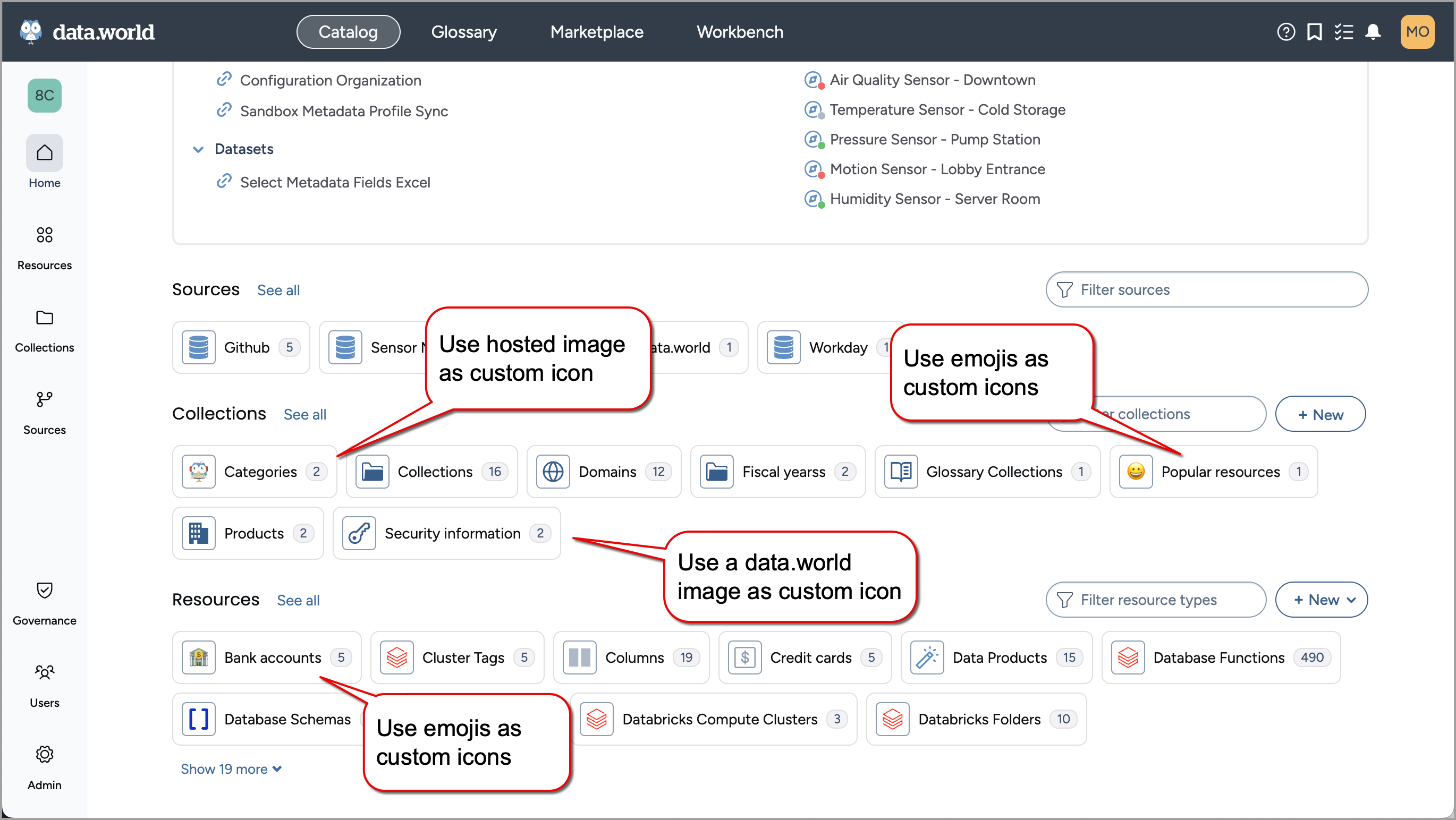
Task: Switch to the Glossary tab
Action: click(463, 32)
